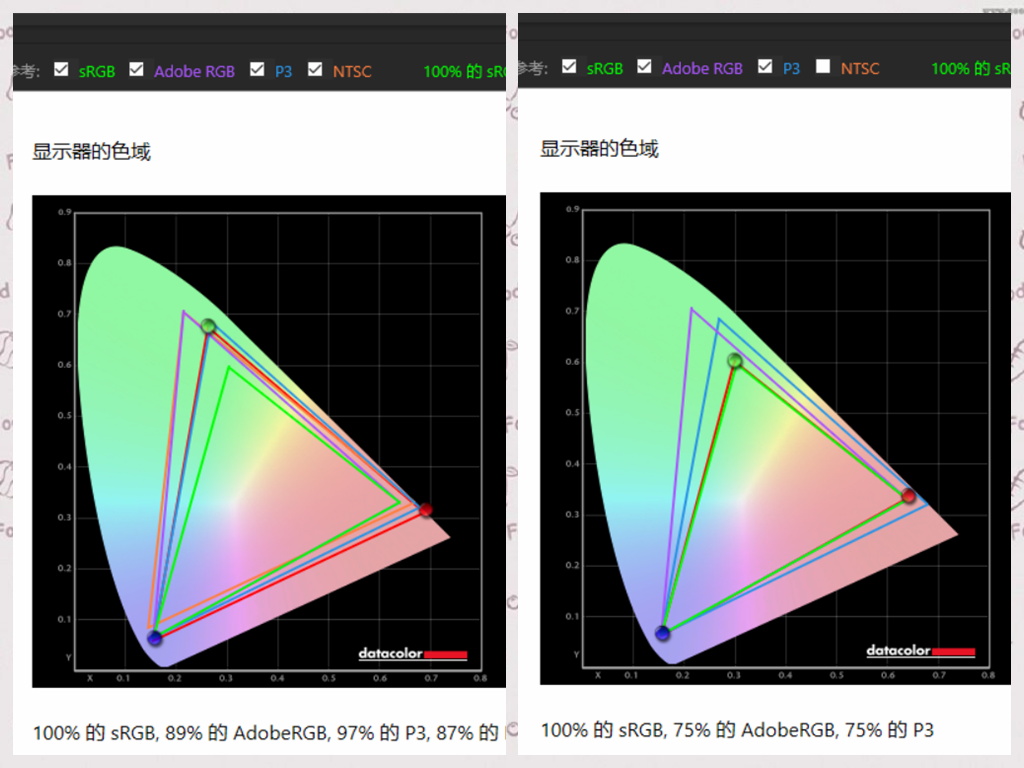
Task: Click green primary marker in 97% P3 chart
Action: click(208, 326)
